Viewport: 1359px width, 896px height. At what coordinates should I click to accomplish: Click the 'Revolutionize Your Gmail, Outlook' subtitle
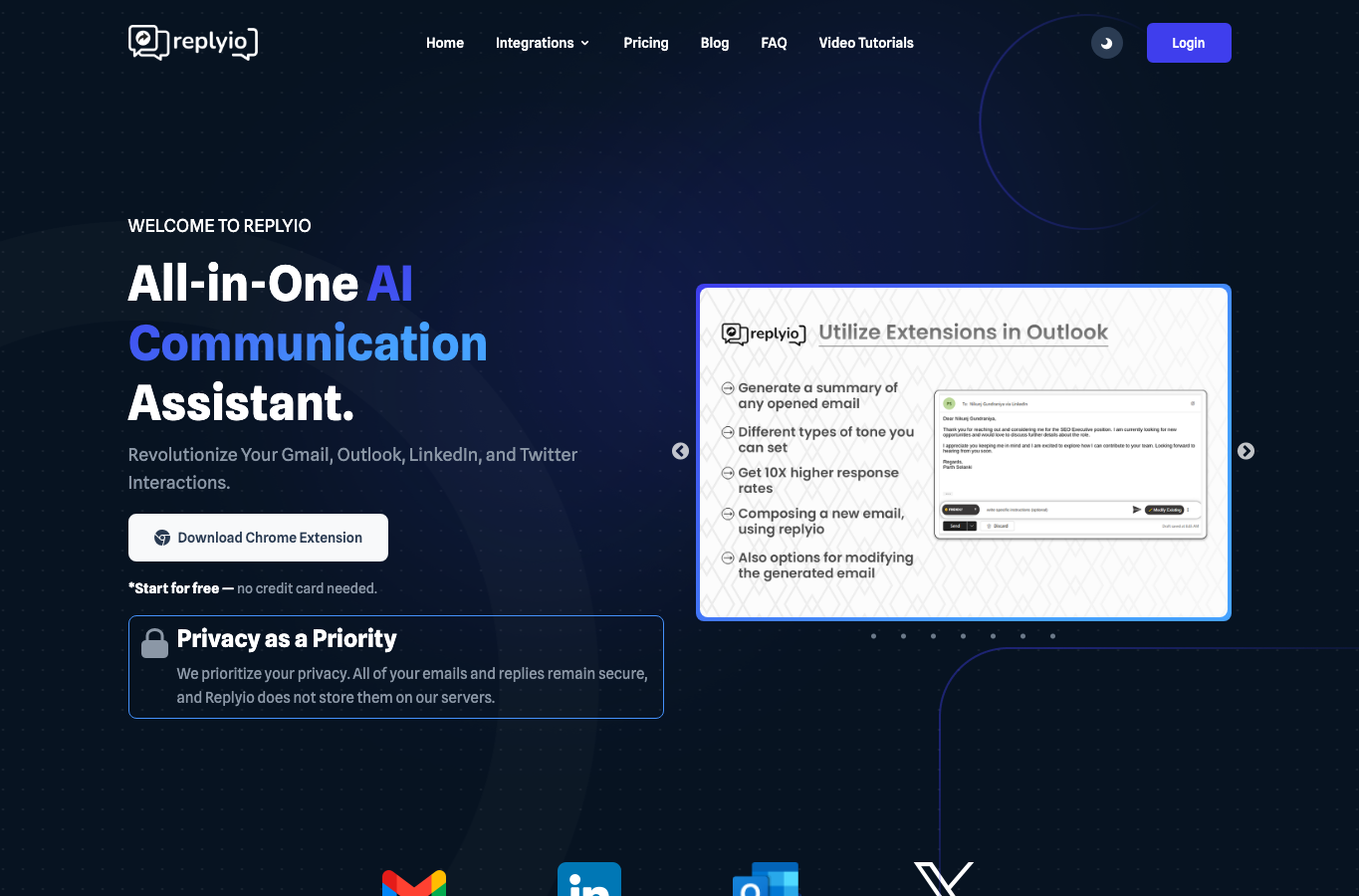pyautogui.click(x=352, y=468)
